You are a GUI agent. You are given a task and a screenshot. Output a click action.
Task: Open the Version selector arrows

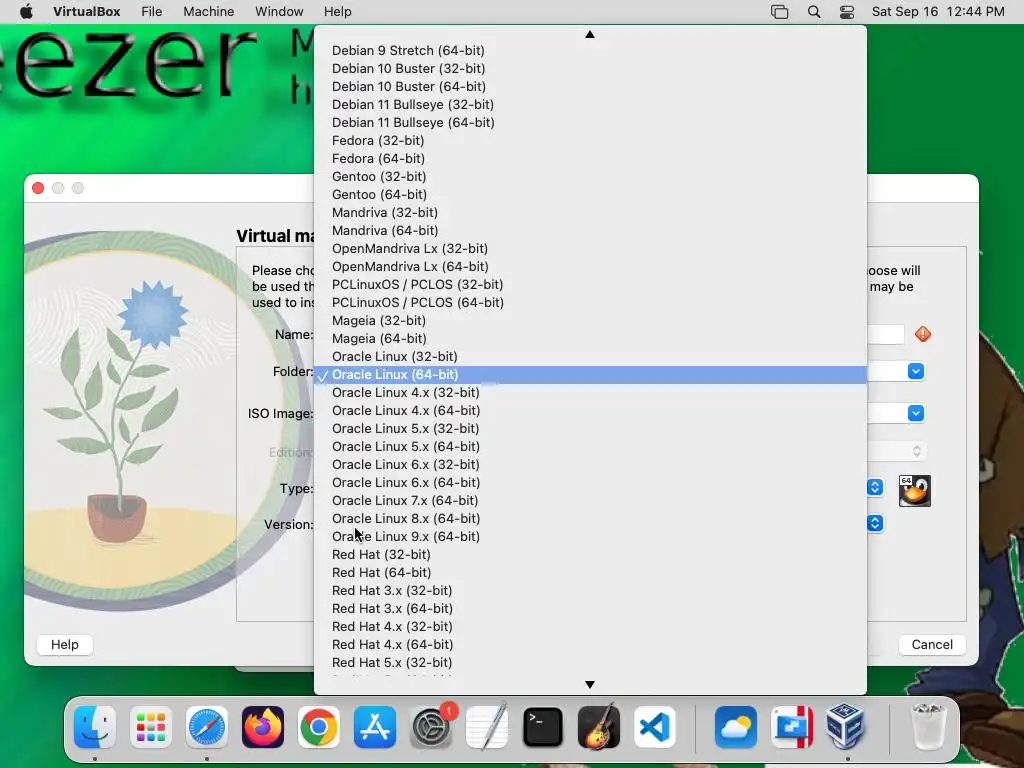875,524
